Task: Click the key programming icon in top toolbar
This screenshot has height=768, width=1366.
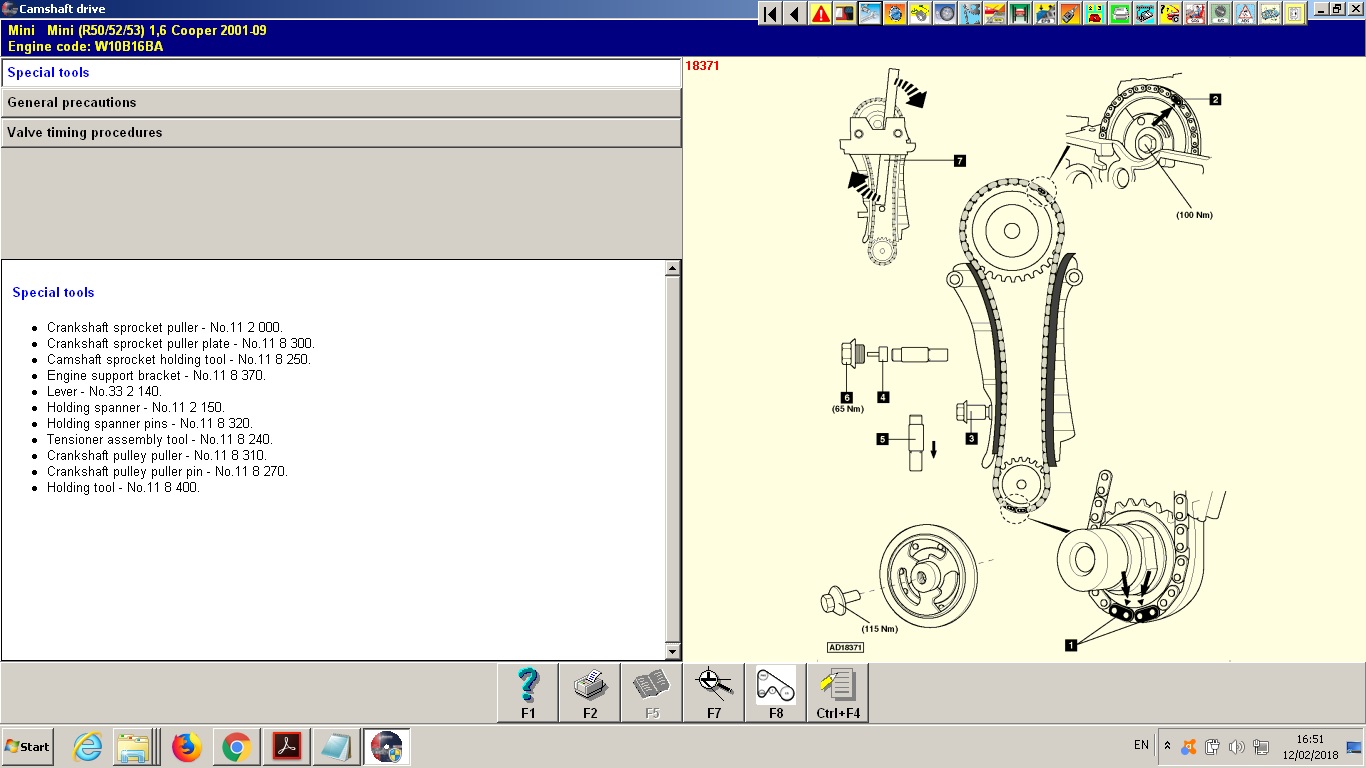Action: click(x=1070, y=14)
